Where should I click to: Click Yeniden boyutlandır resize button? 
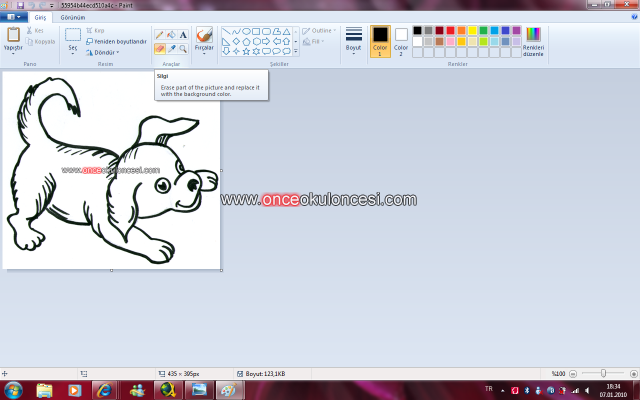coord(116,41)
